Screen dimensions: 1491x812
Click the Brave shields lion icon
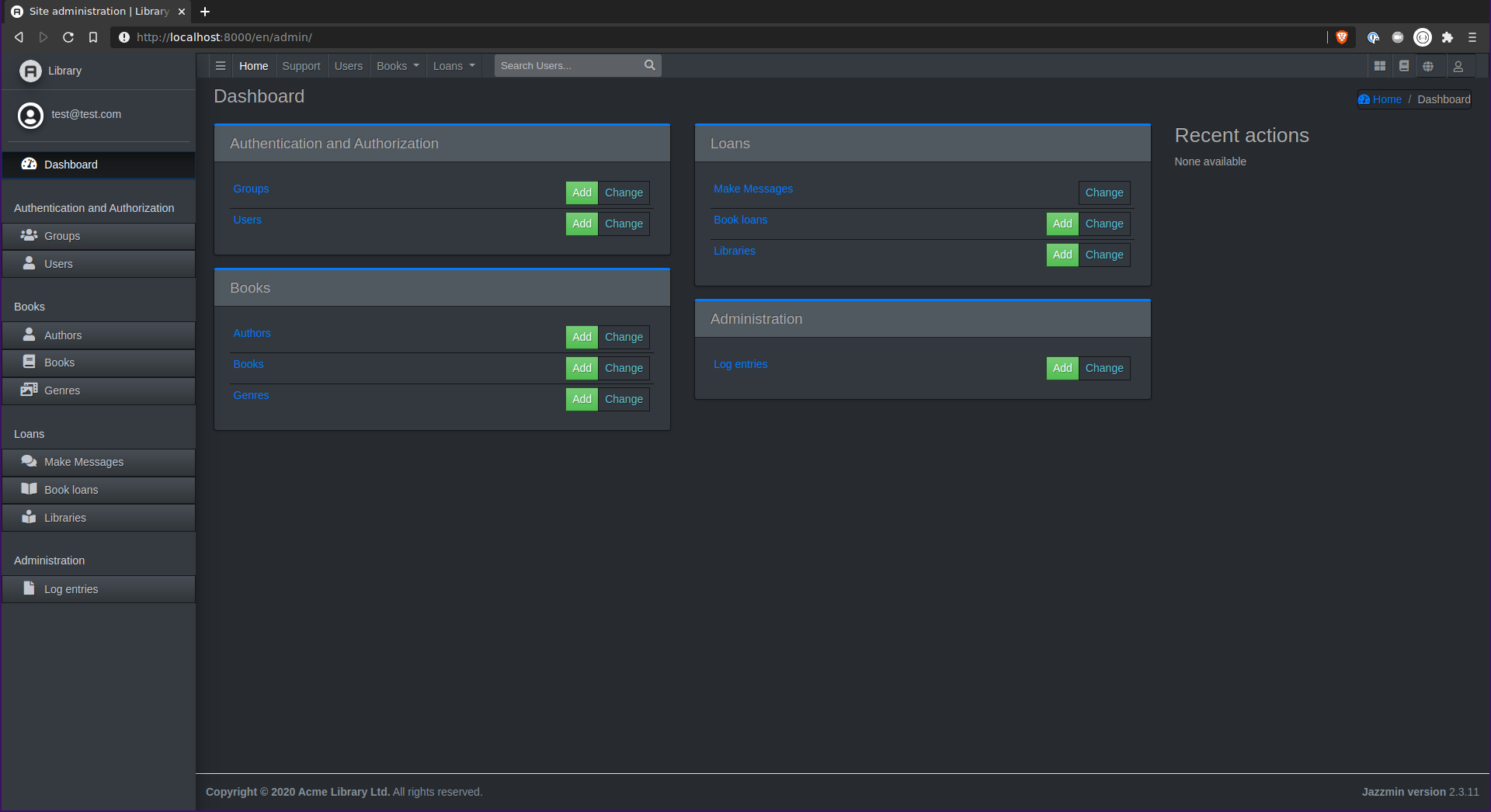click(x=1341, y=37)
